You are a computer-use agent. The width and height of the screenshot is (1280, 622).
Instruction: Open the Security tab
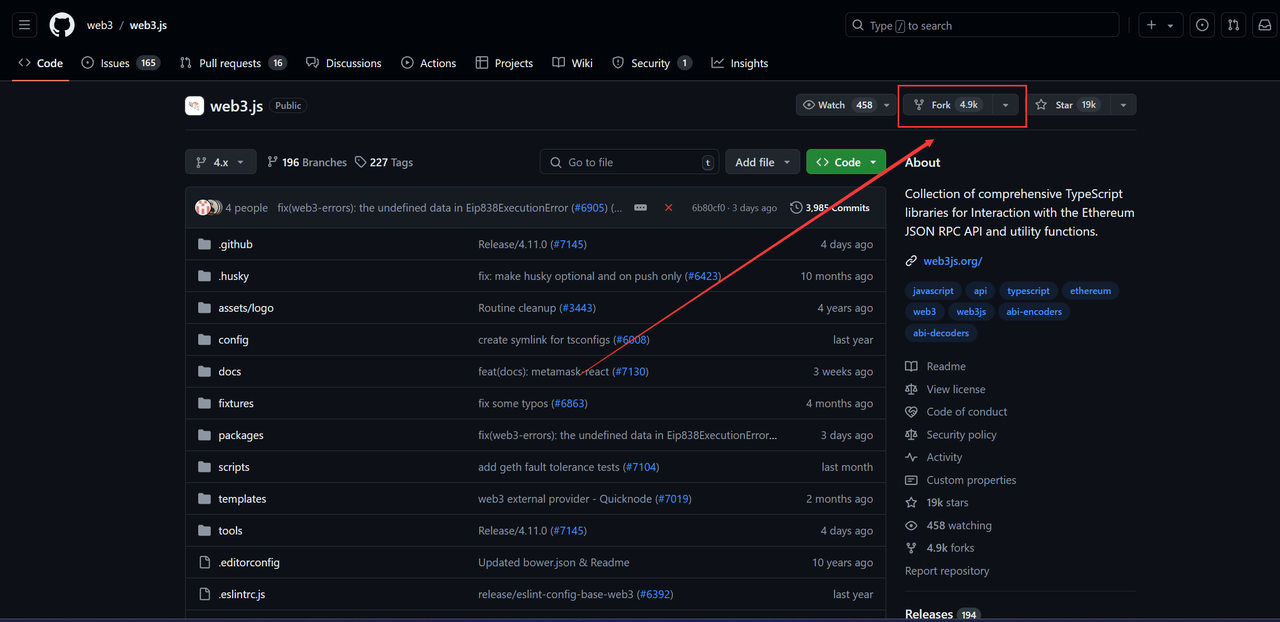tap(651, 63)
